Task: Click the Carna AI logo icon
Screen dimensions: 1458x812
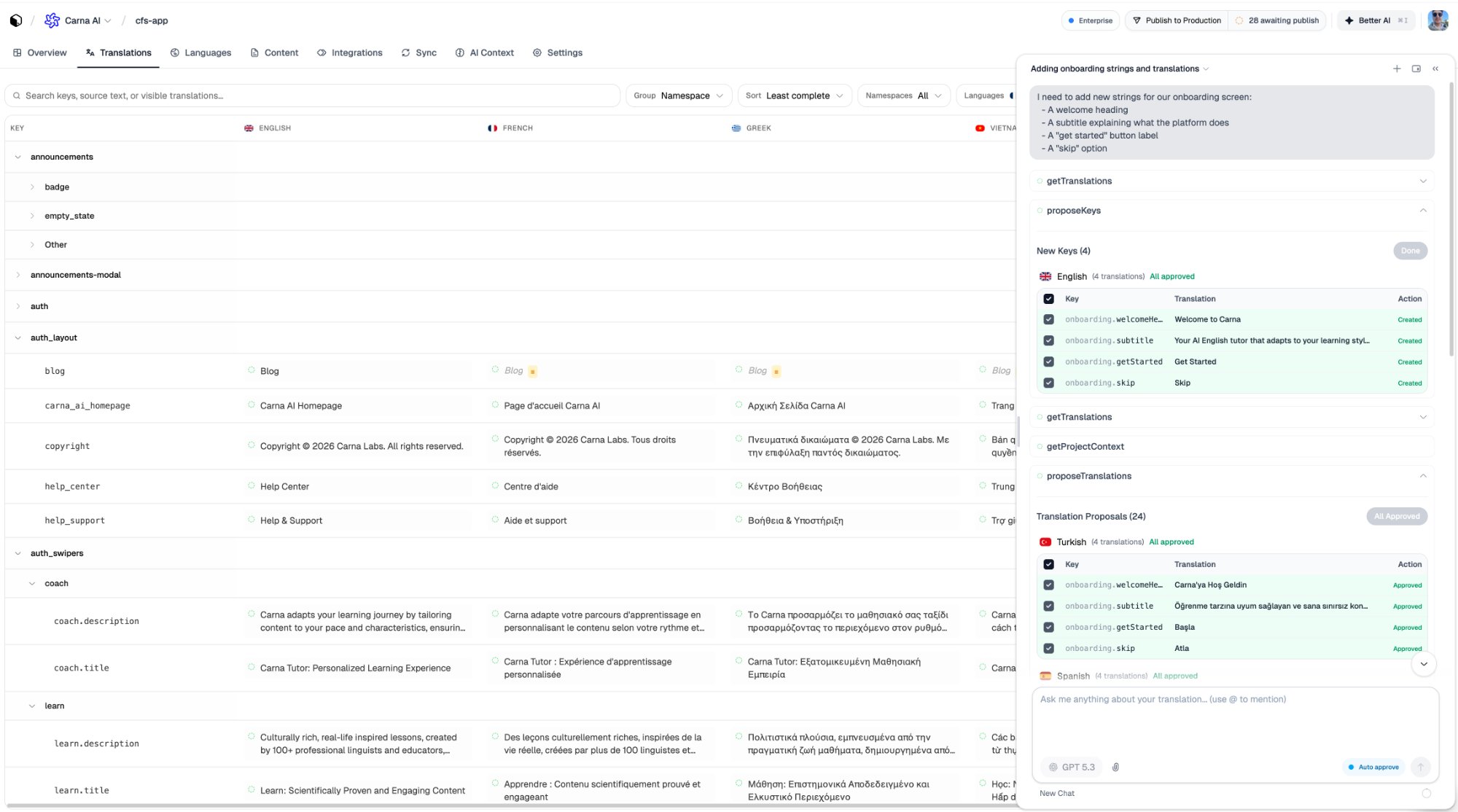Action: coord(52,20)
